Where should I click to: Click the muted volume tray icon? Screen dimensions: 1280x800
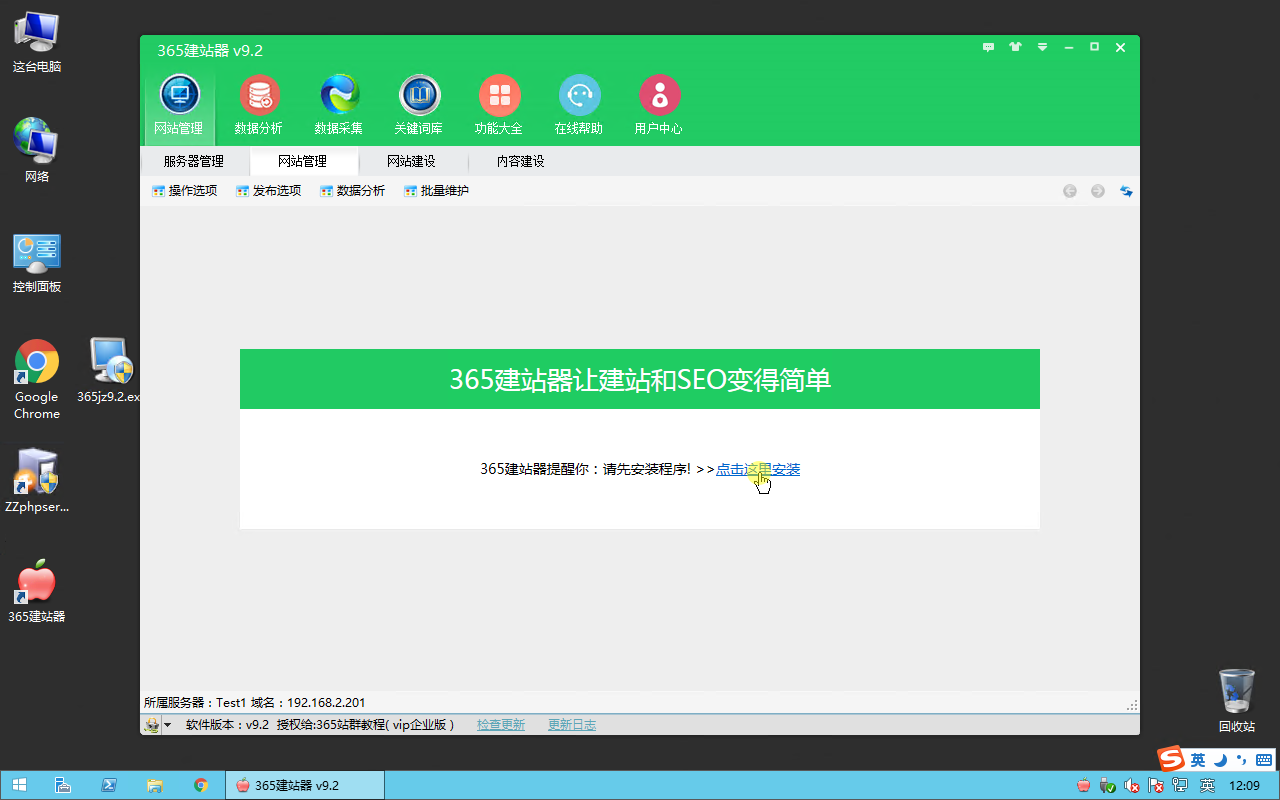(x=1132, y=786)
